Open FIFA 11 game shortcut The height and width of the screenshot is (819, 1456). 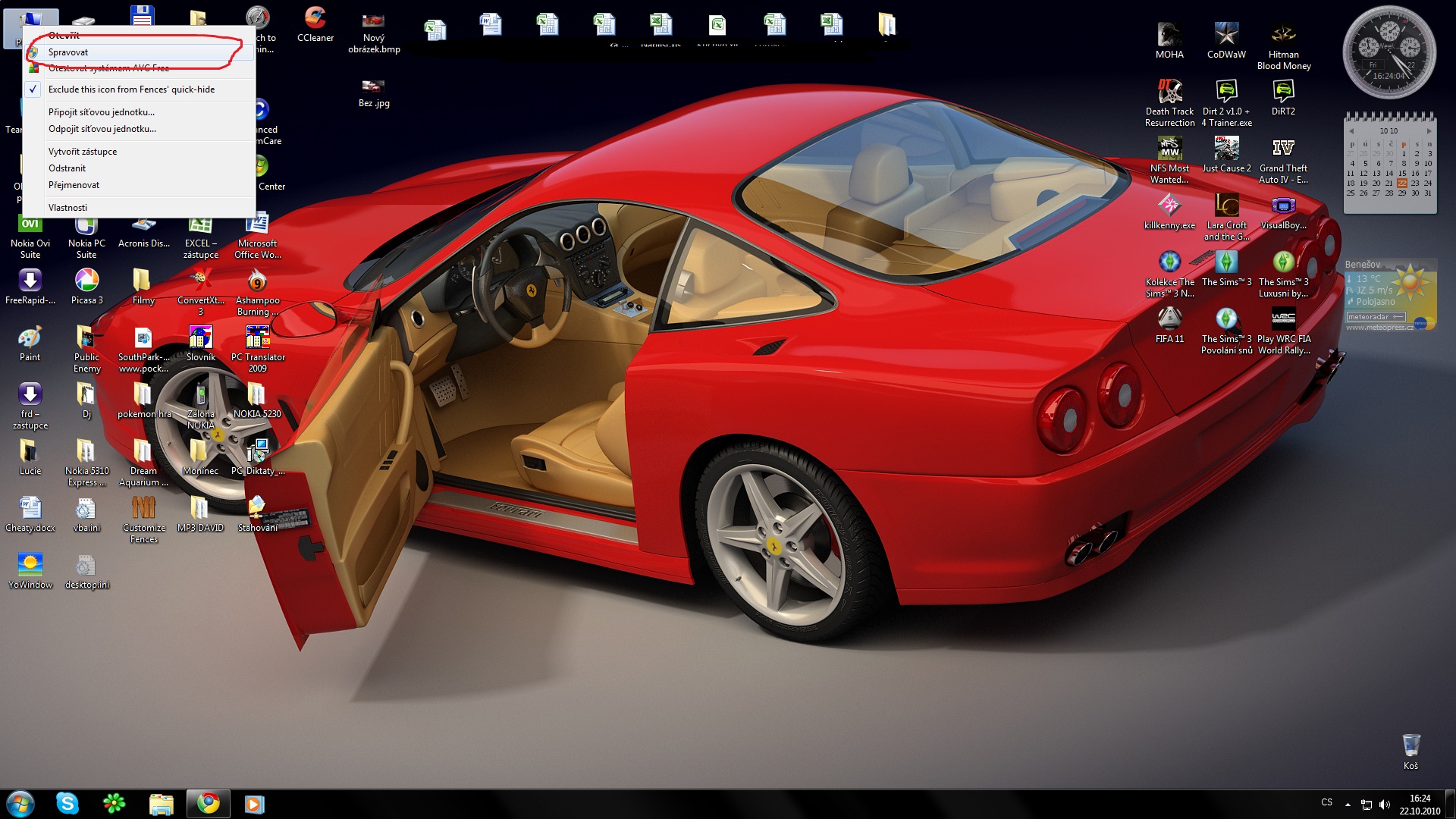tap(1169, 320)
